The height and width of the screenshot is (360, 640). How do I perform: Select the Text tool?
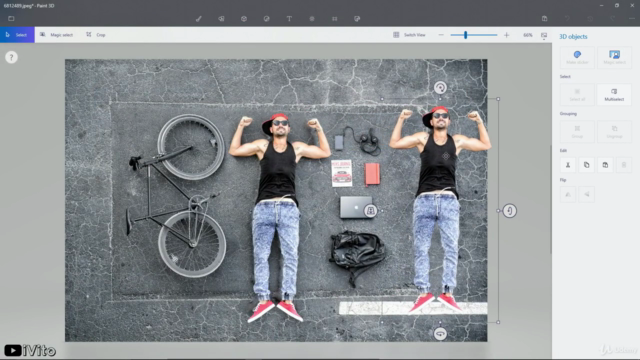pos(289,19)
